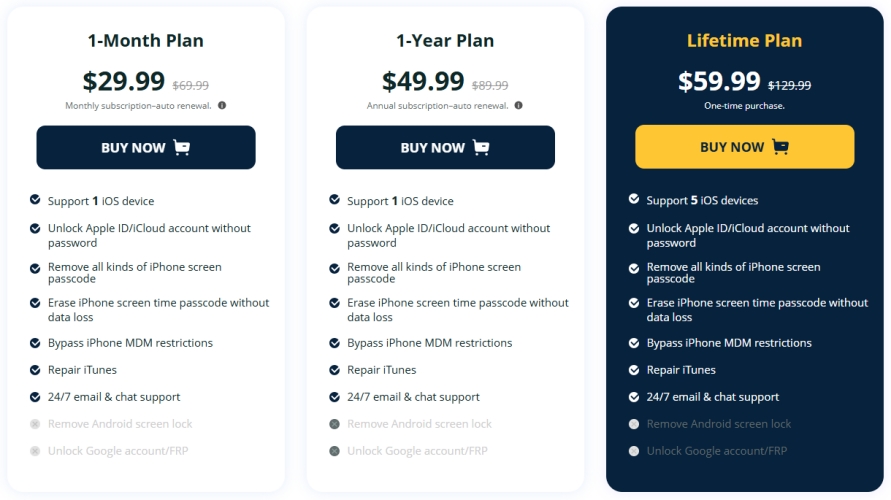
Task: Click the cart icon in 1-Month Buy Now
Action: click(x=181, y=147)
